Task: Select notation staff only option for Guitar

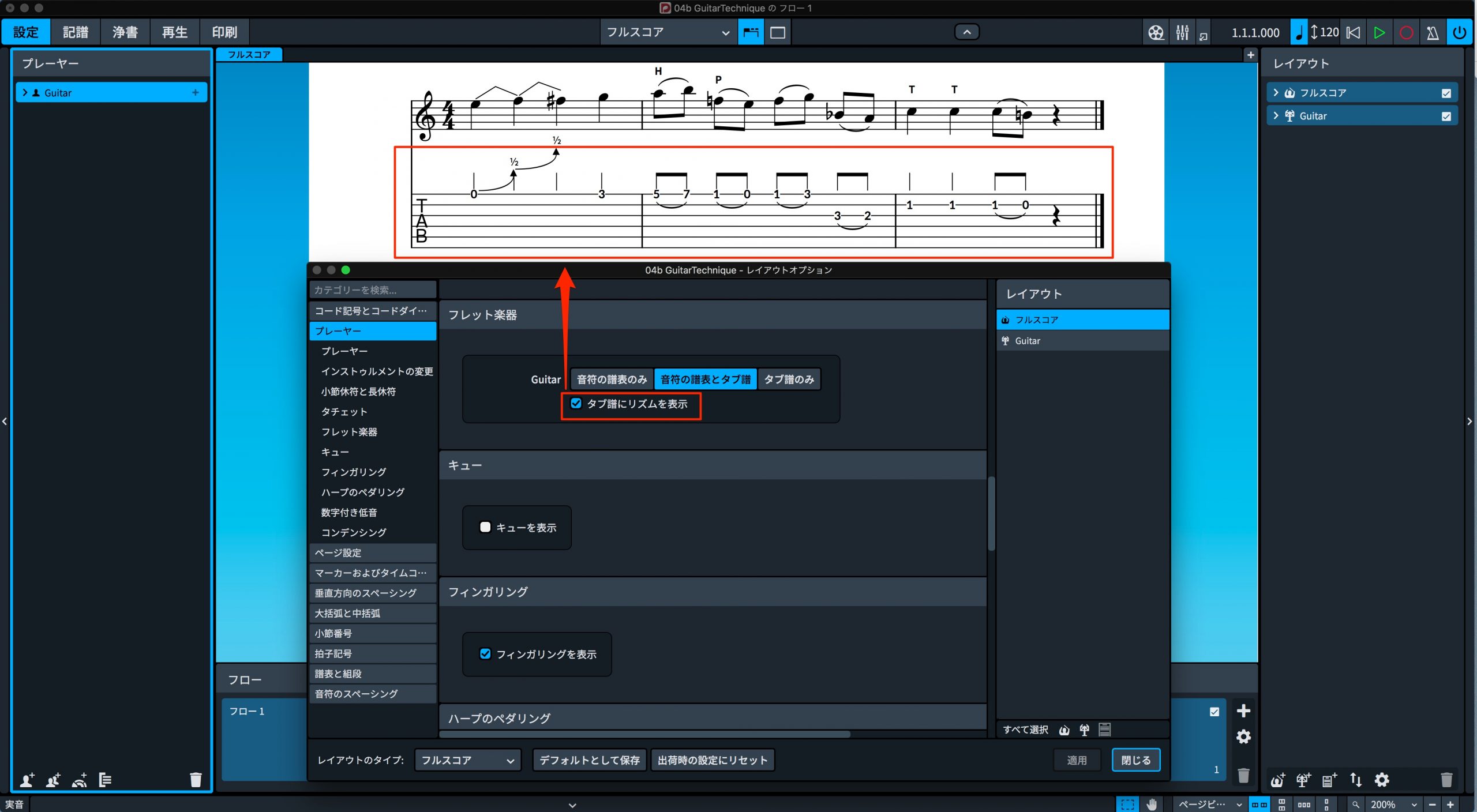Action: [612, 379]
